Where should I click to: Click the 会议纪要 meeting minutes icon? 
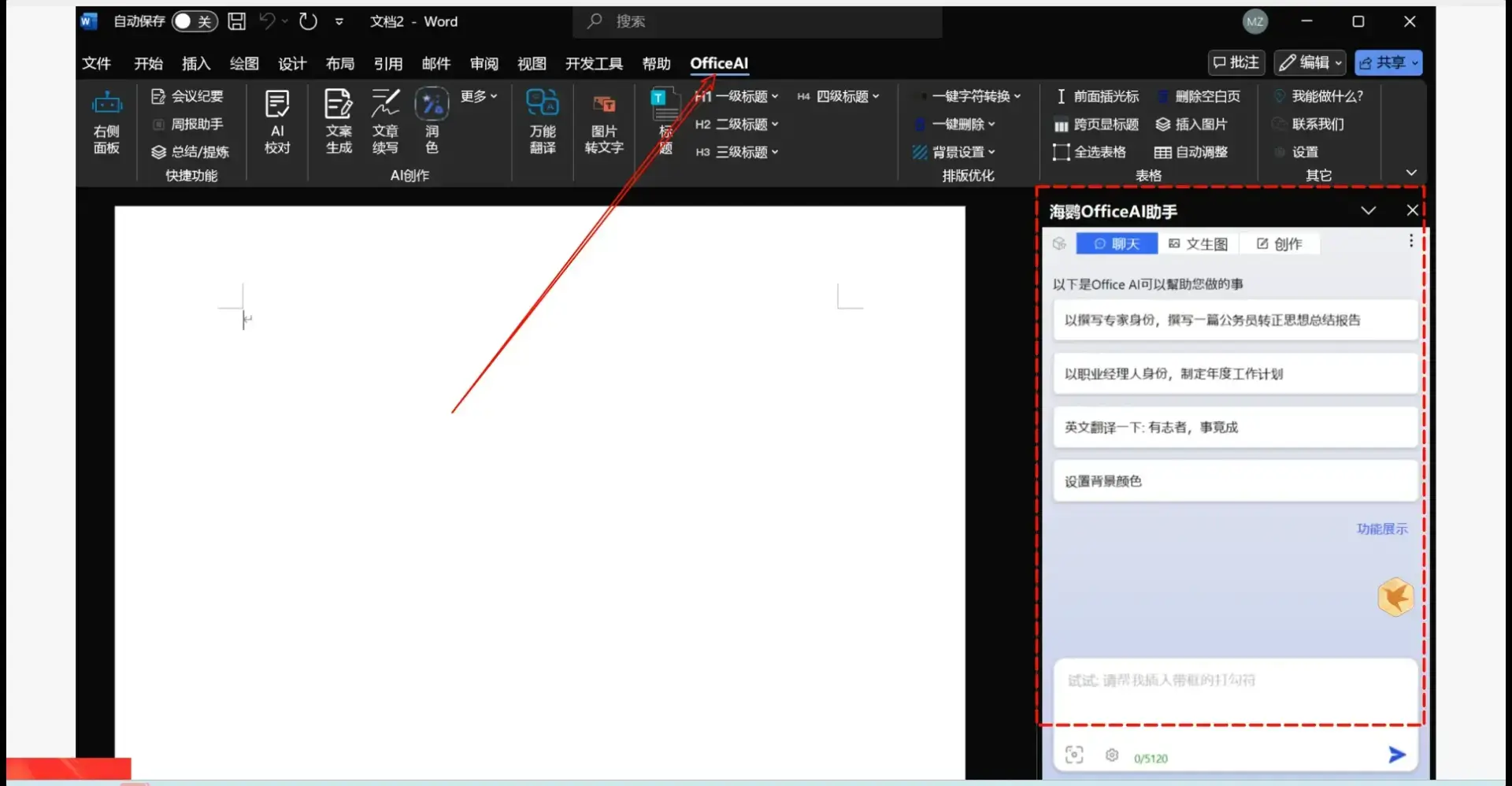(189, 95)
